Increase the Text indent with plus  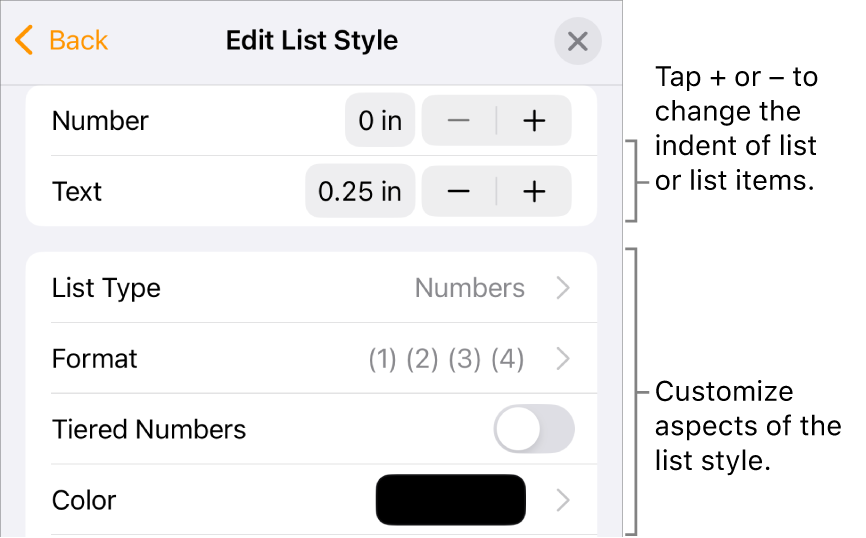point(535,192)
